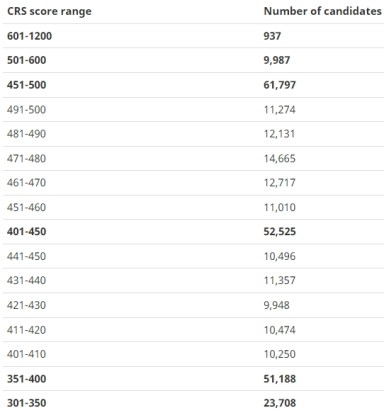Viewport: 384px width, 413px height.
Task: Select the 401-410 score range cell
Action: click(26, 354)
